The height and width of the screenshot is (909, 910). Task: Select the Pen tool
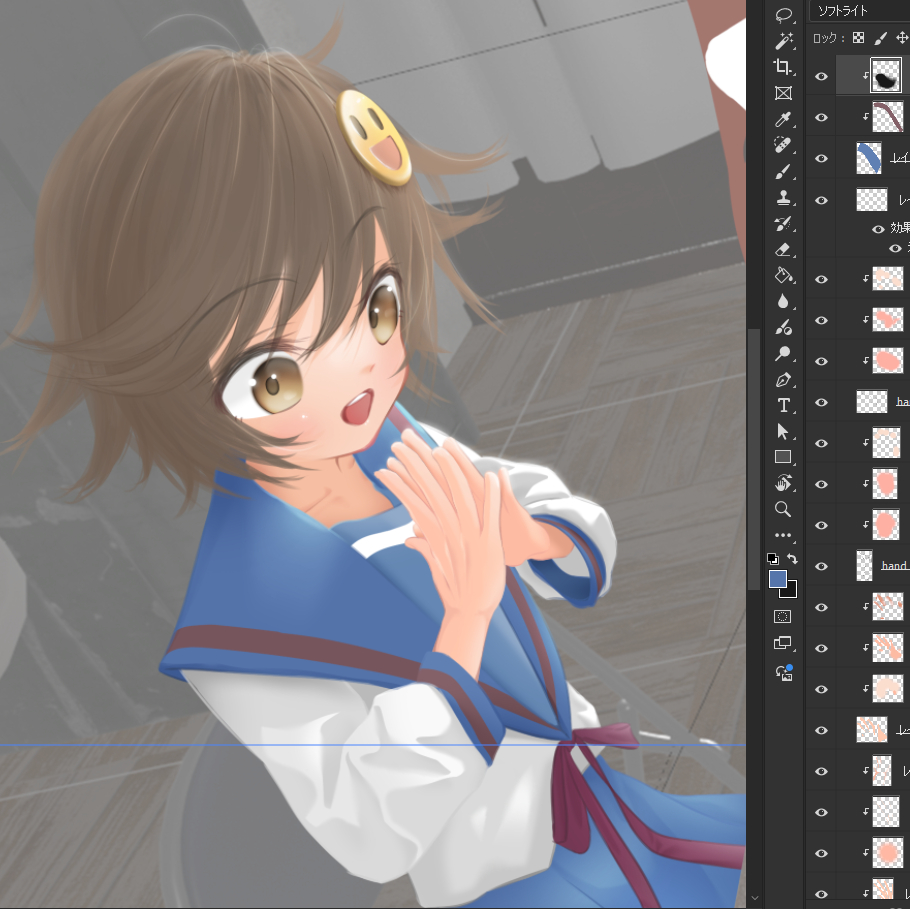tap(784, 380)
